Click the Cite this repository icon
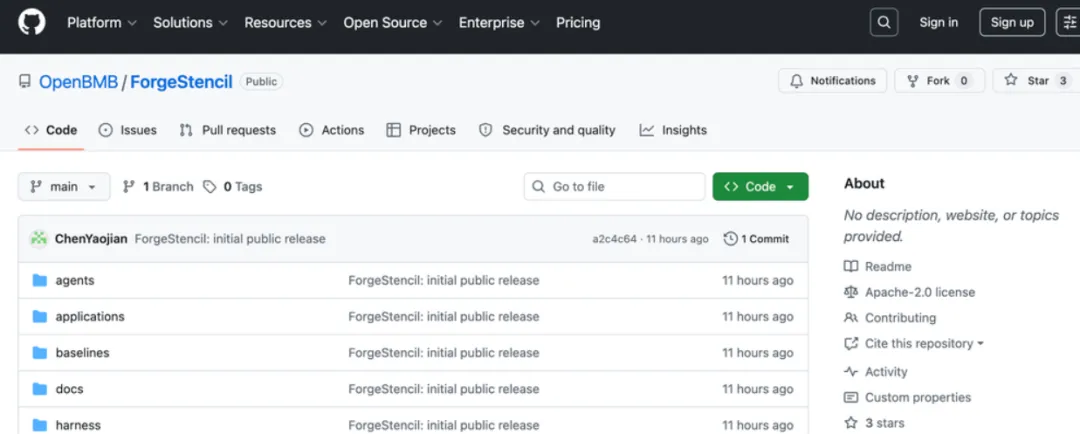This screenshot has width=1080, height=434. click(851, 343)
